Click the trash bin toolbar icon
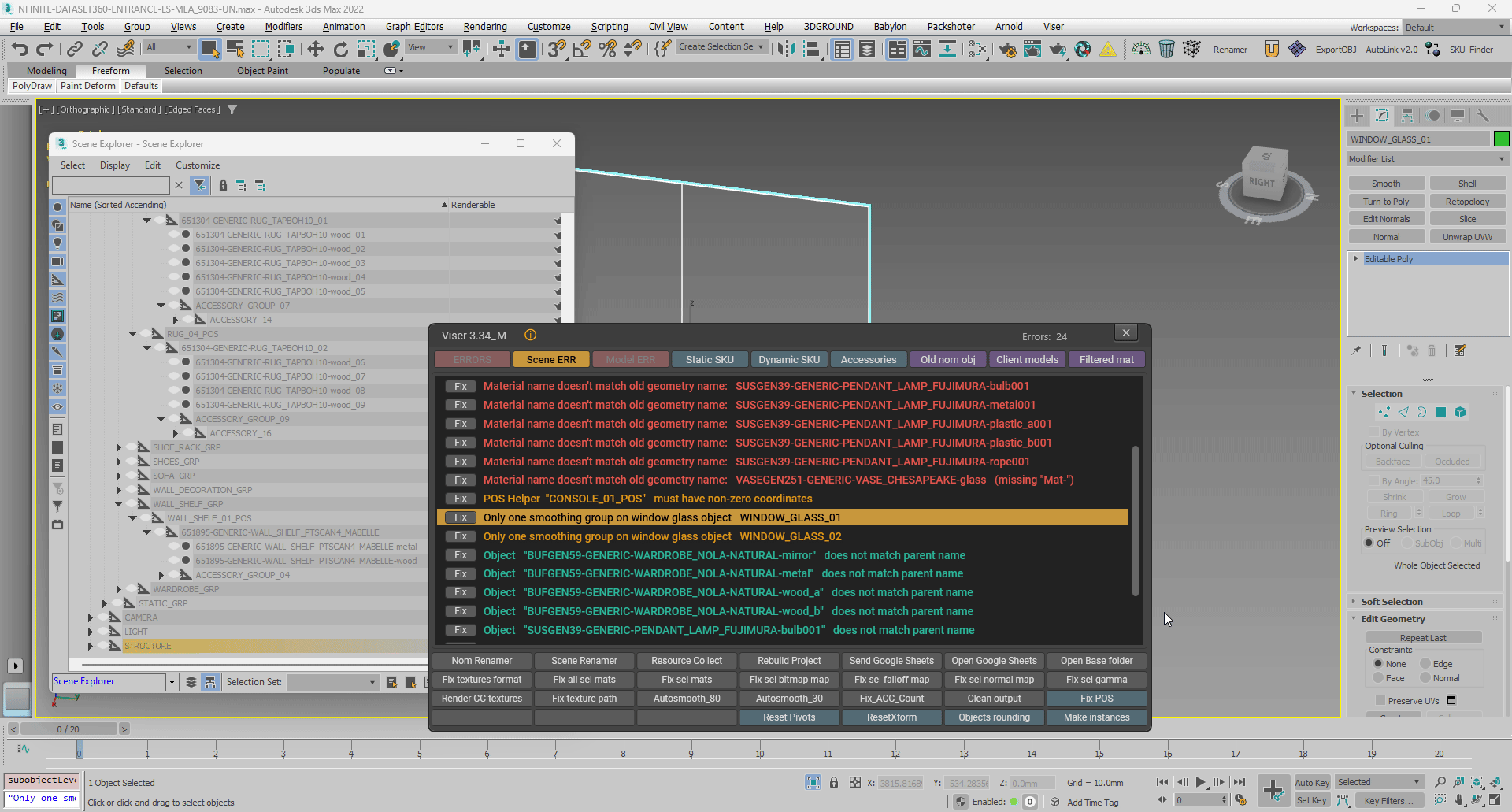1512x812 pixels. click(1166, 50)
